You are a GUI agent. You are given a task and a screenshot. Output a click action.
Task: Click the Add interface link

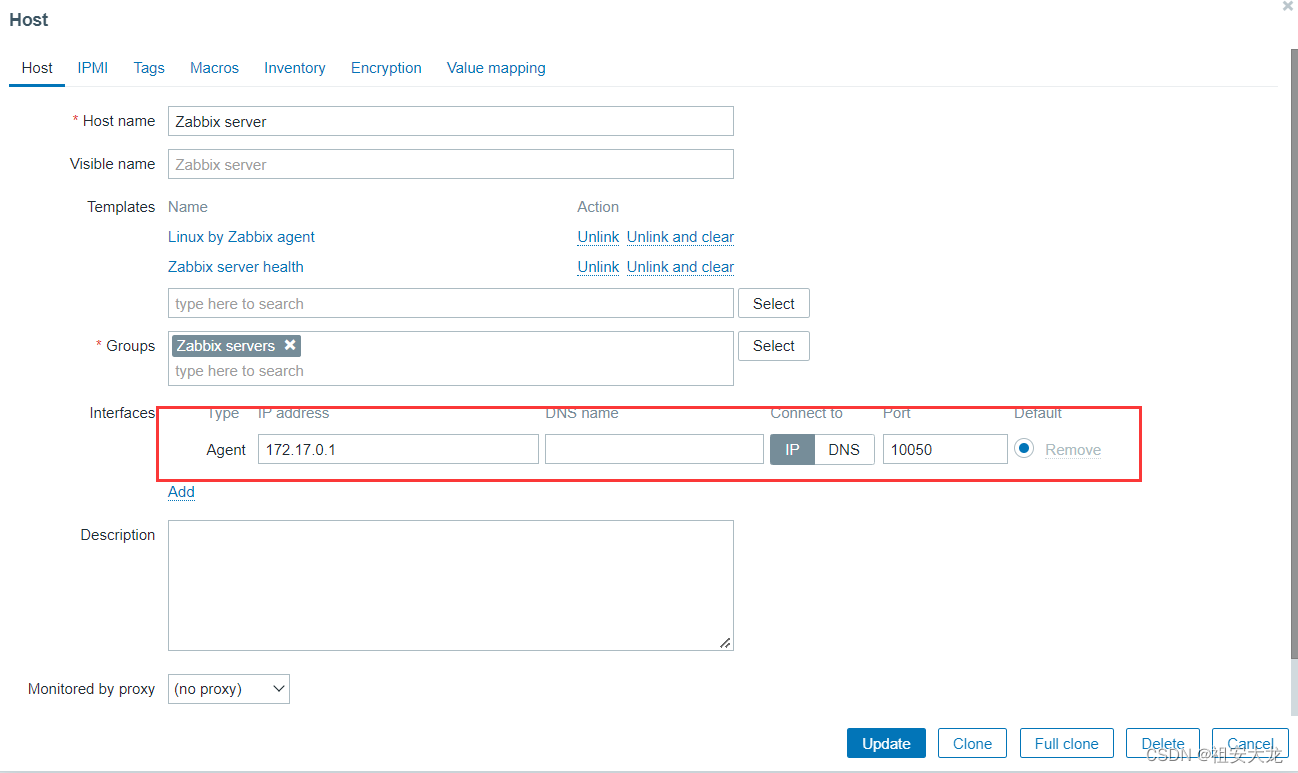pos(181,492)
